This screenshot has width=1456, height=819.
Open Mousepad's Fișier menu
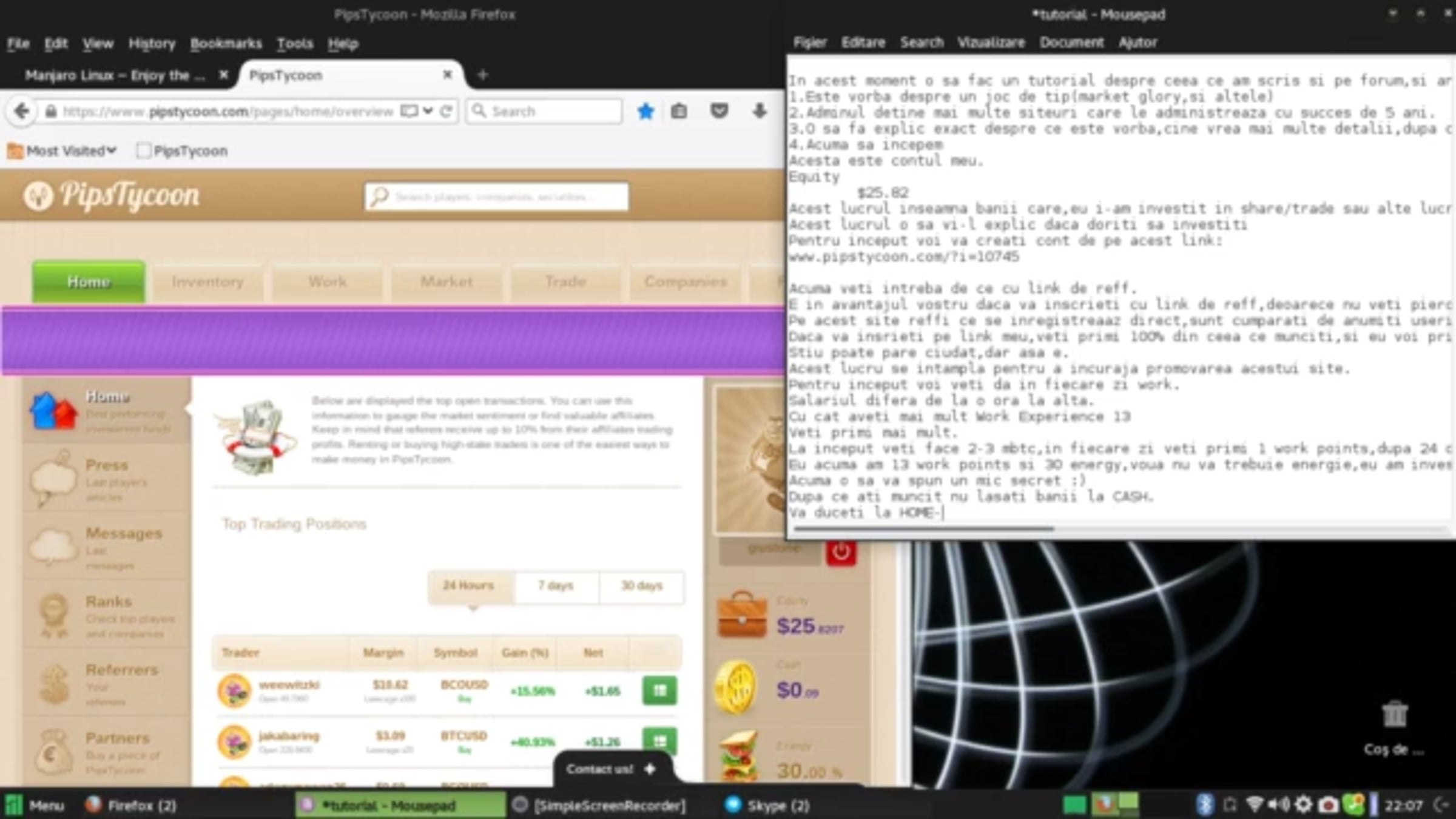click(810, 42)
